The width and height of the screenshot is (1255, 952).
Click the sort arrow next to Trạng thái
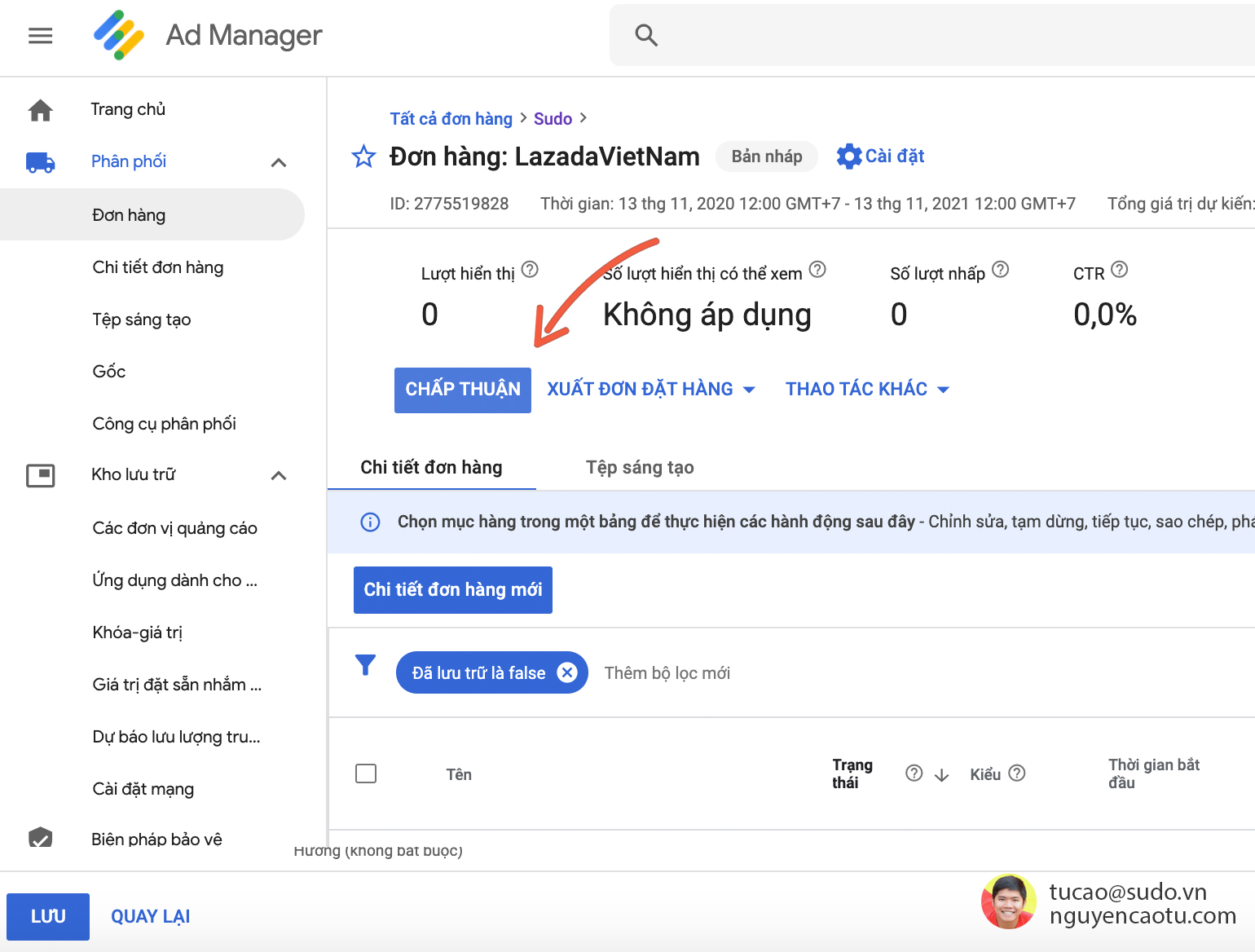click(943, 773)
